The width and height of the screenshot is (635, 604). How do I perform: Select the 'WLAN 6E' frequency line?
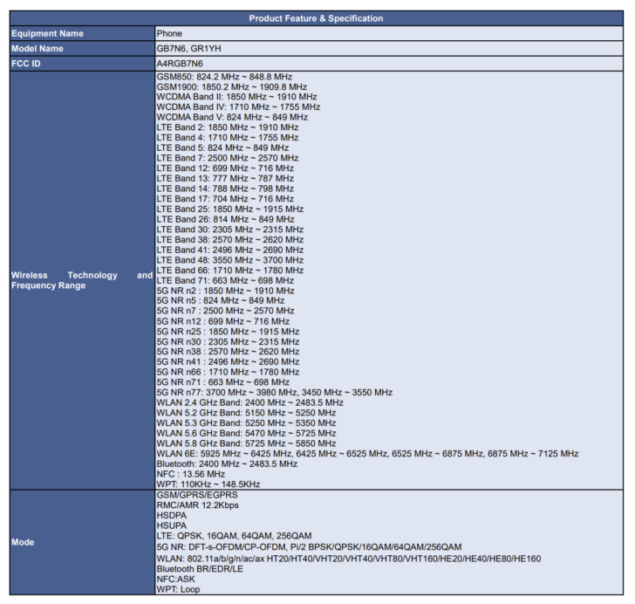[368, 454]
